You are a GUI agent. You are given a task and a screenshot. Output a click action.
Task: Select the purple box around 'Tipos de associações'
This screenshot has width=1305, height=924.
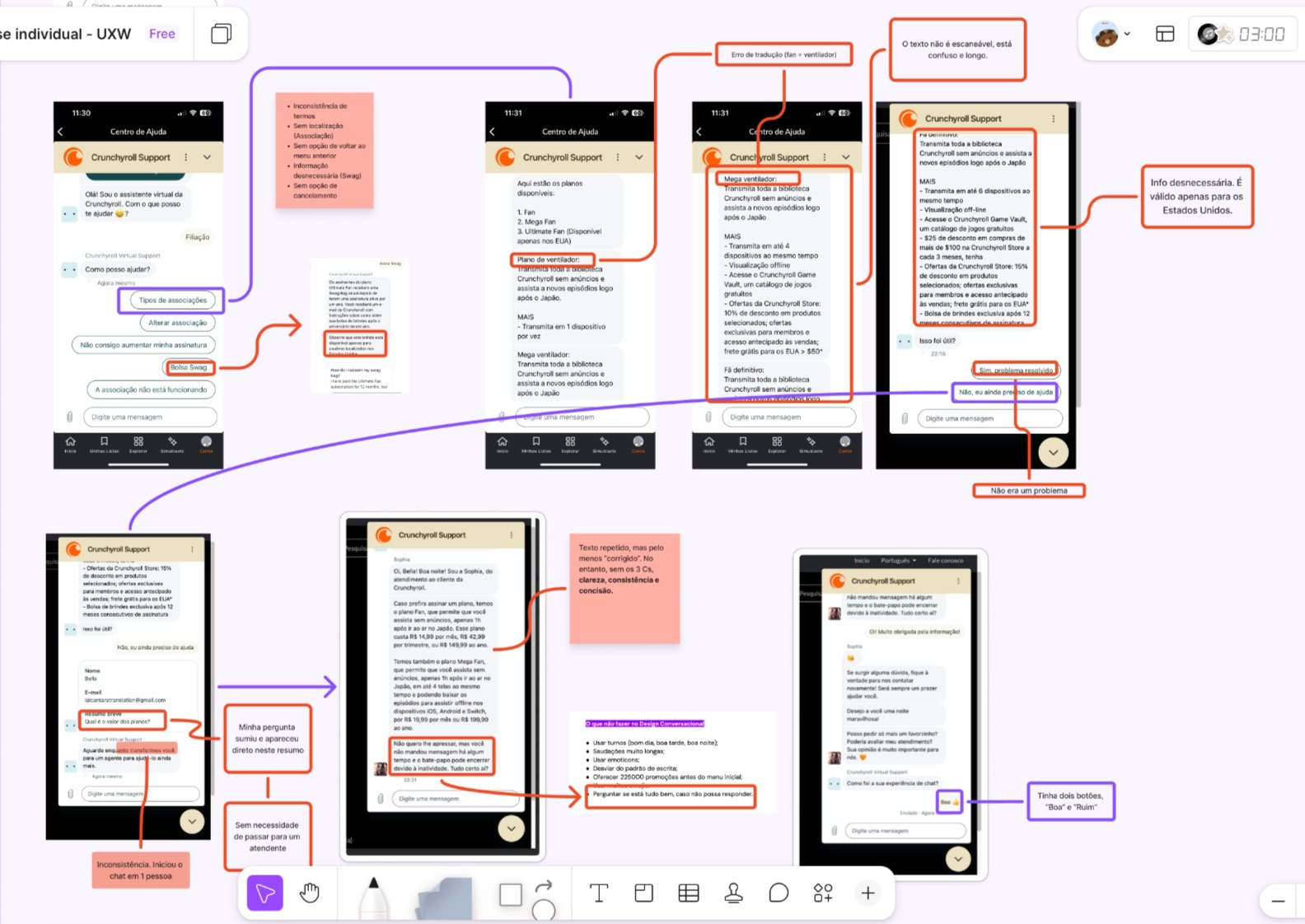(171, 301)
